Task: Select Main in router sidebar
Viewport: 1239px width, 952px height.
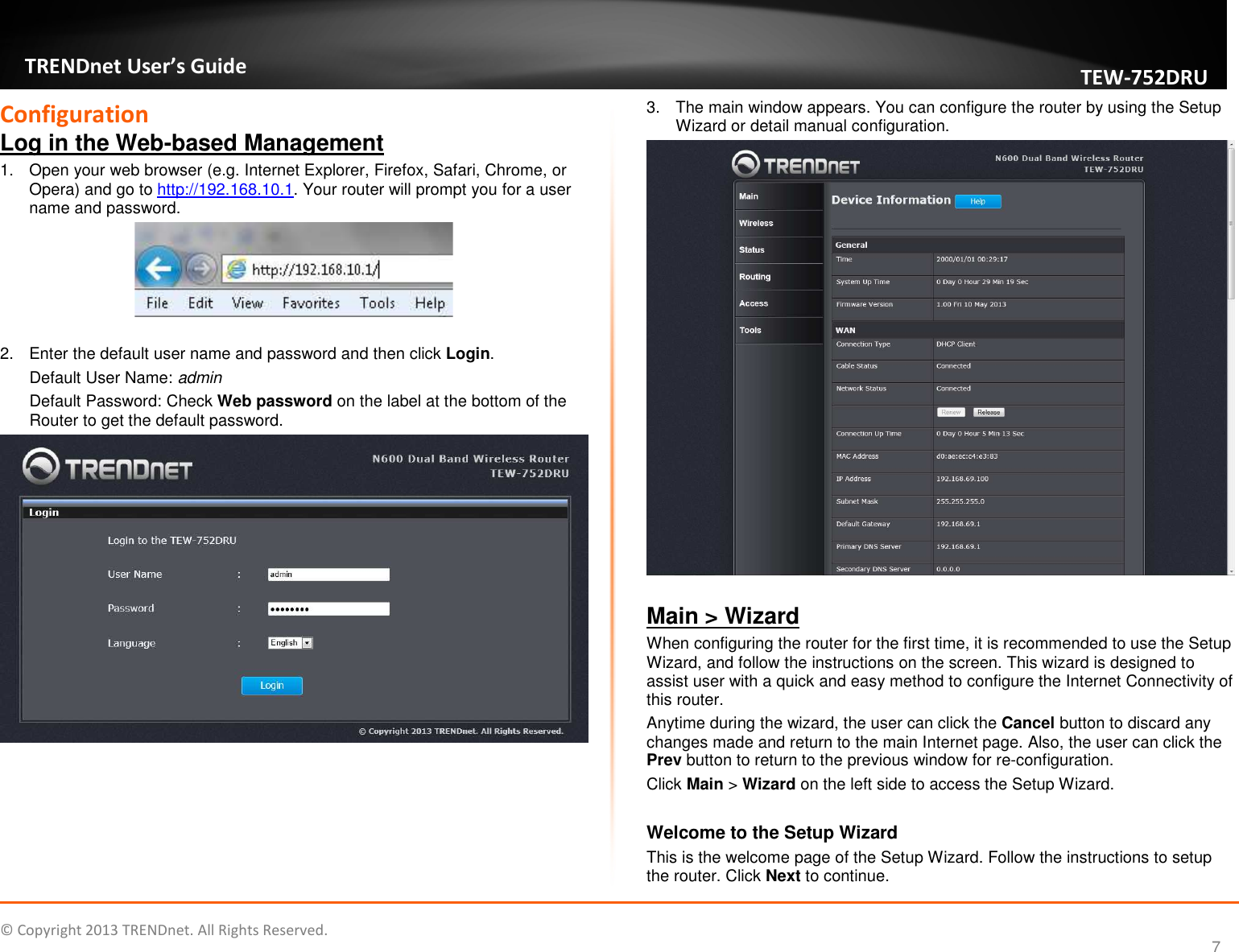Action: pos(779,196)
